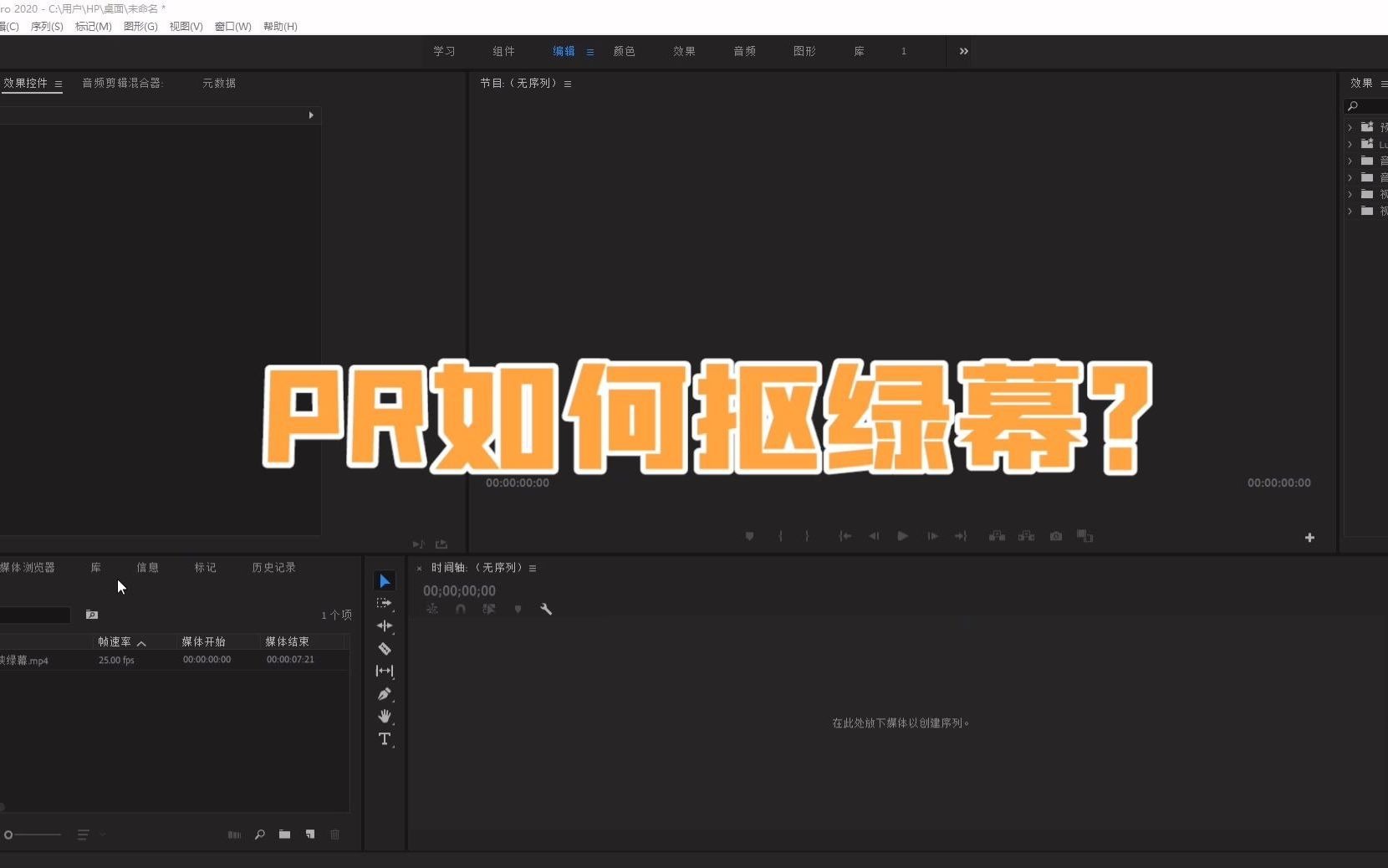Expand the first effects folder
Image resolution: width=1388 pixels, height=868 pixels.
click(1350, 127)
